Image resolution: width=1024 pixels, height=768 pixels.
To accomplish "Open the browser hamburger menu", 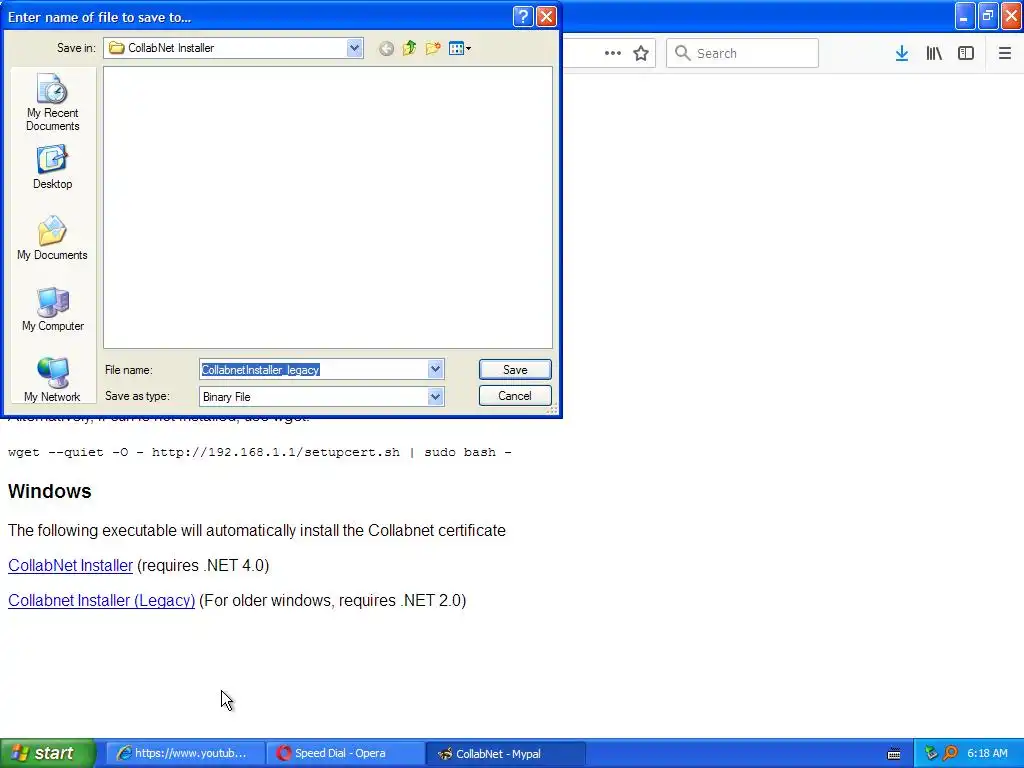I will pos(1005,53).
